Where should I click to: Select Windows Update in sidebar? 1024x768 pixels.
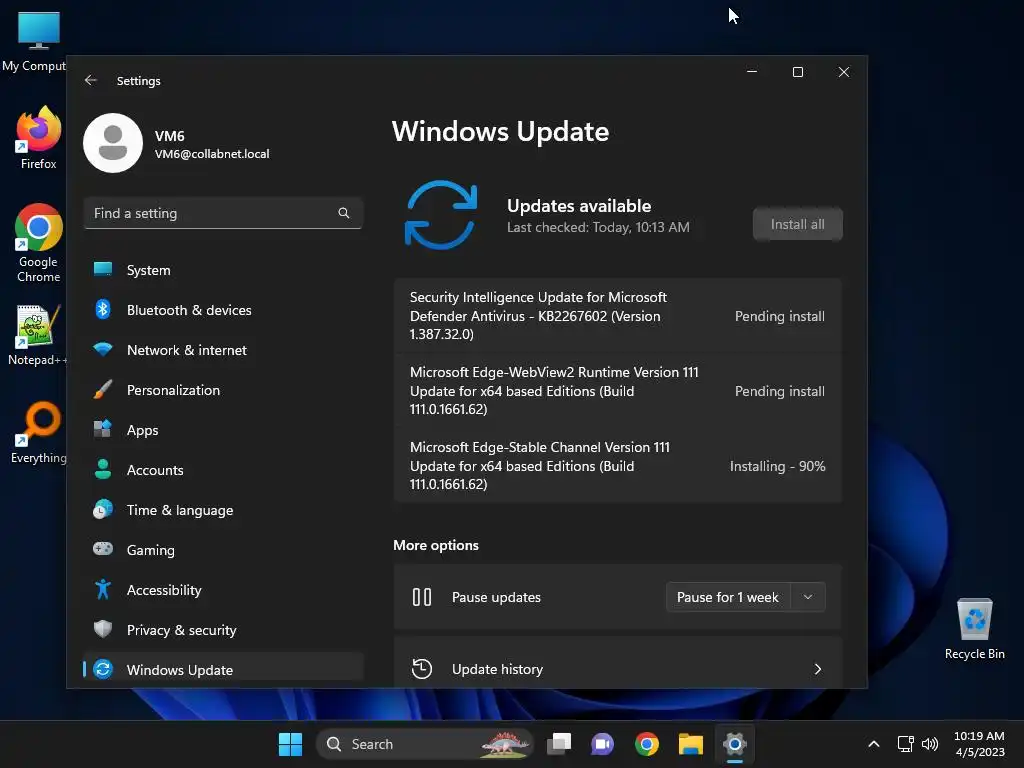(x=223, y=669)
